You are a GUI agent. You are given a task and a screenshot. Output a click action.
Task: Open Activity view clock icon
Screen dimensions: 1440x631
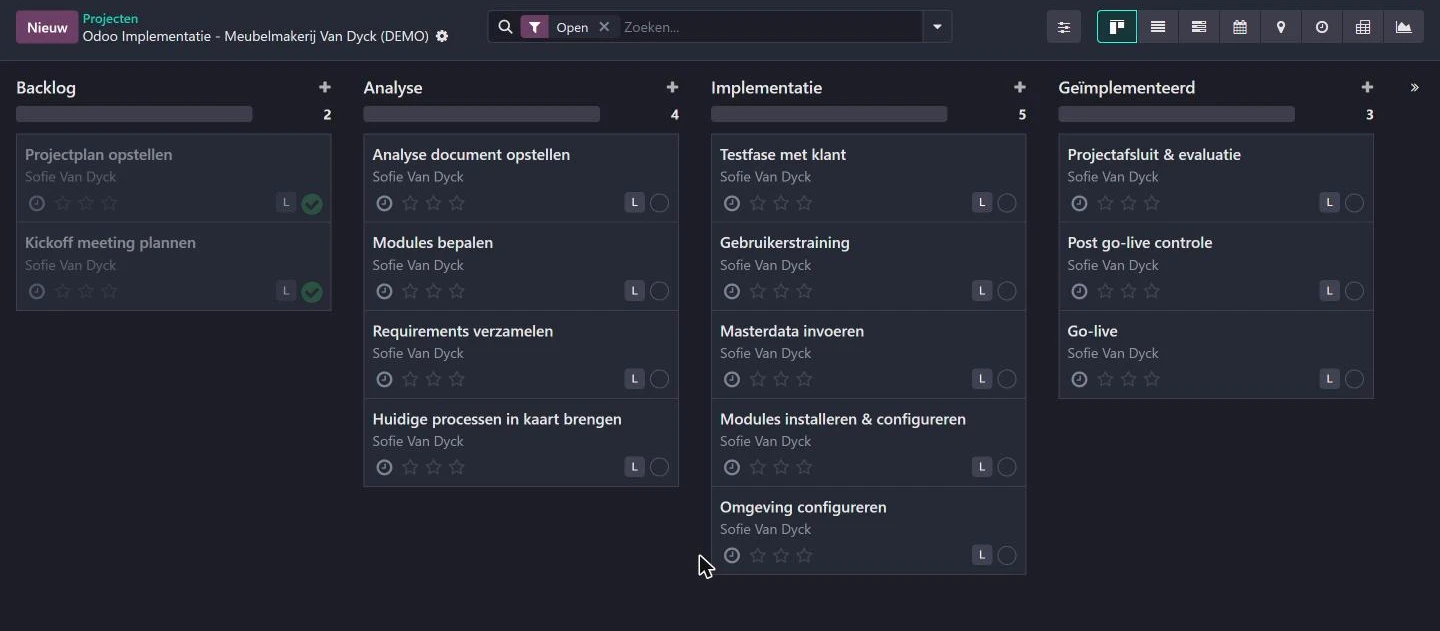(1322, 27)
